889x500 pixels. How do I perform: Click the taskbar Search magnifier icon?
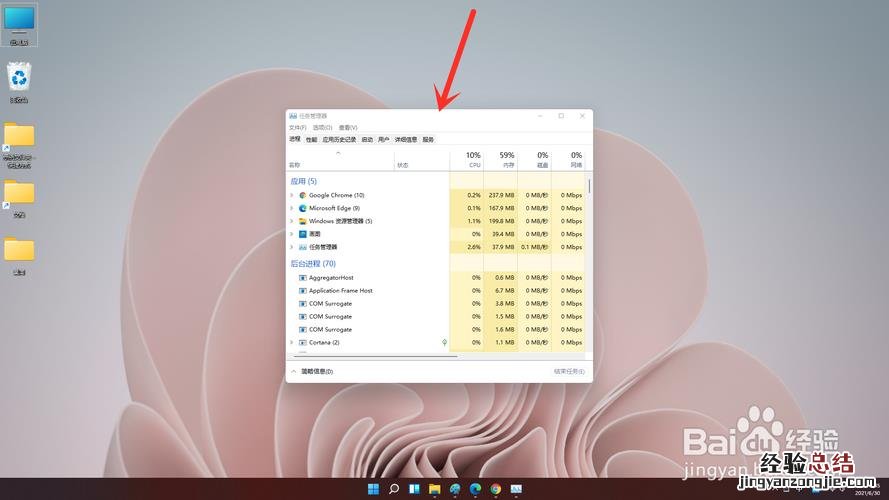[394, 489]
